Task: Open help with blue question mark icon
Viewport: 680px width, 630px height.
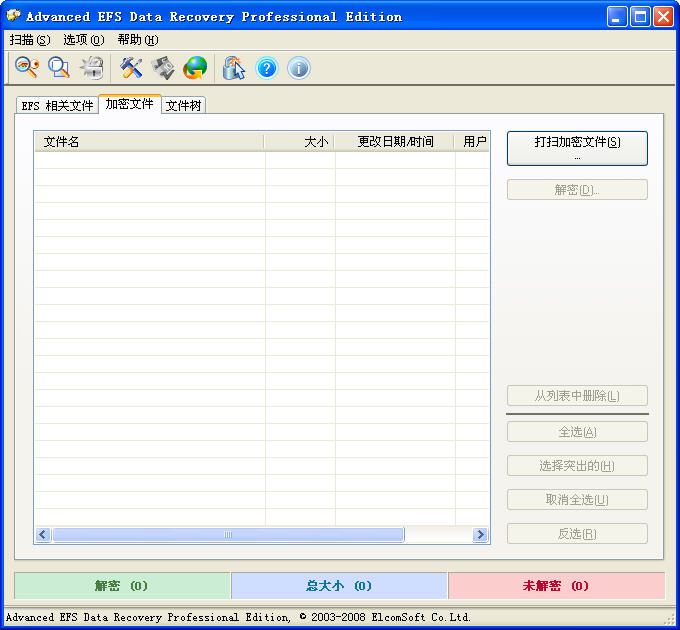Action: coord(266,68)
